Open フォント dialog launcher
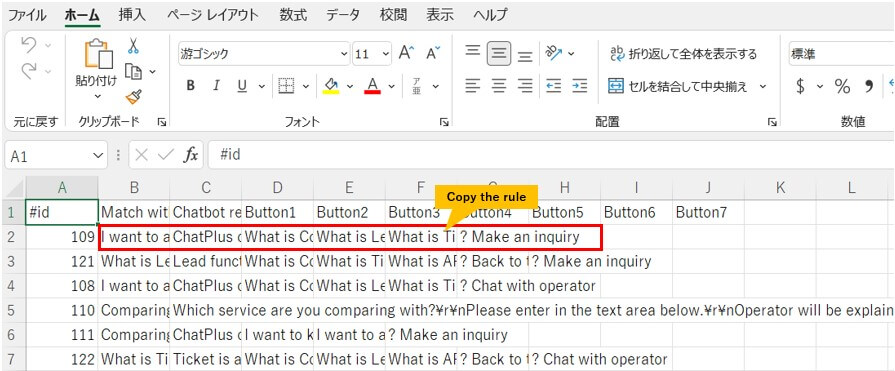The width and height of the screenshot is (895, 371). point(444,122)
